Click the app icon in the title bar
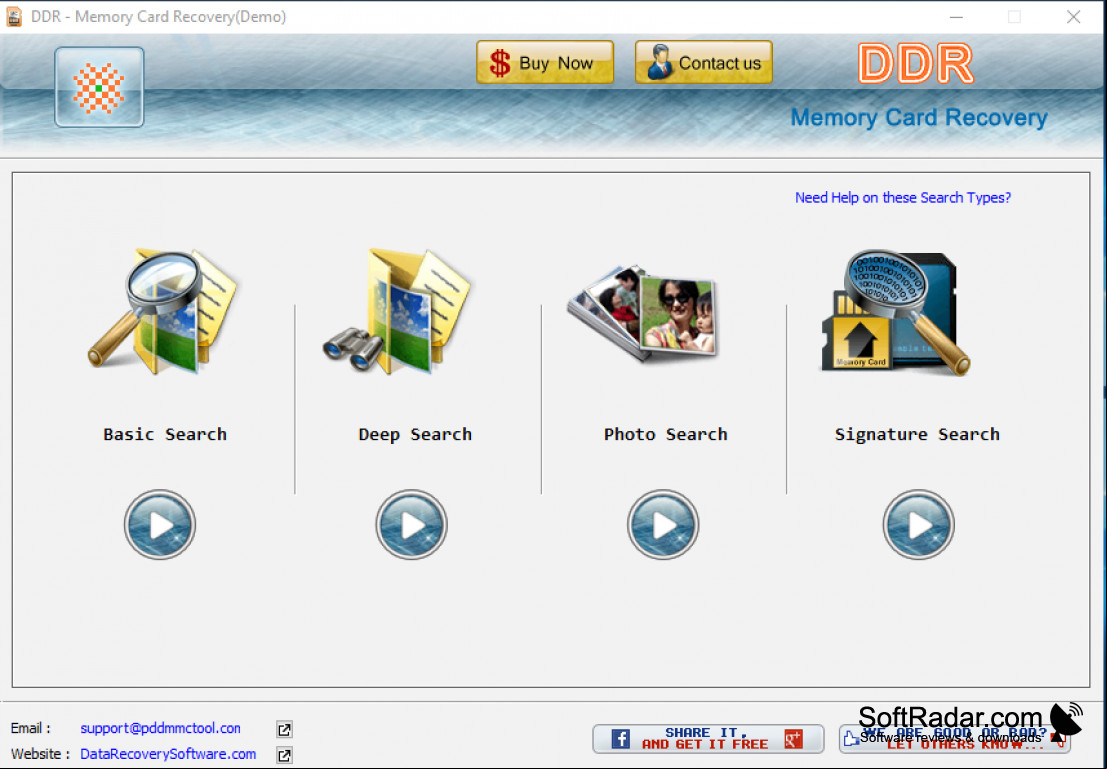 14,16
